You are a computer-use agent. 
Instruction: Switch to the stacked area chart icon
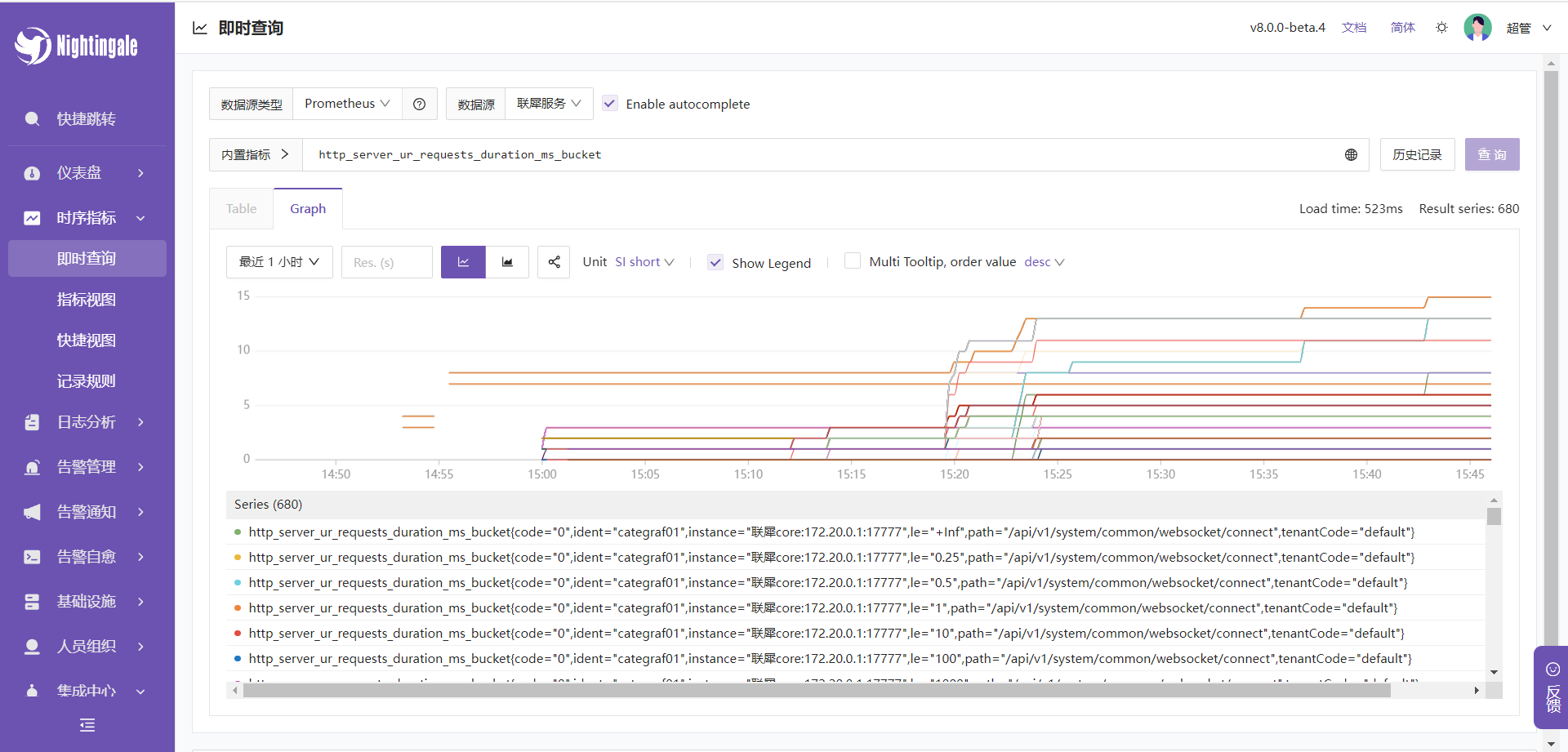[507, 262]
